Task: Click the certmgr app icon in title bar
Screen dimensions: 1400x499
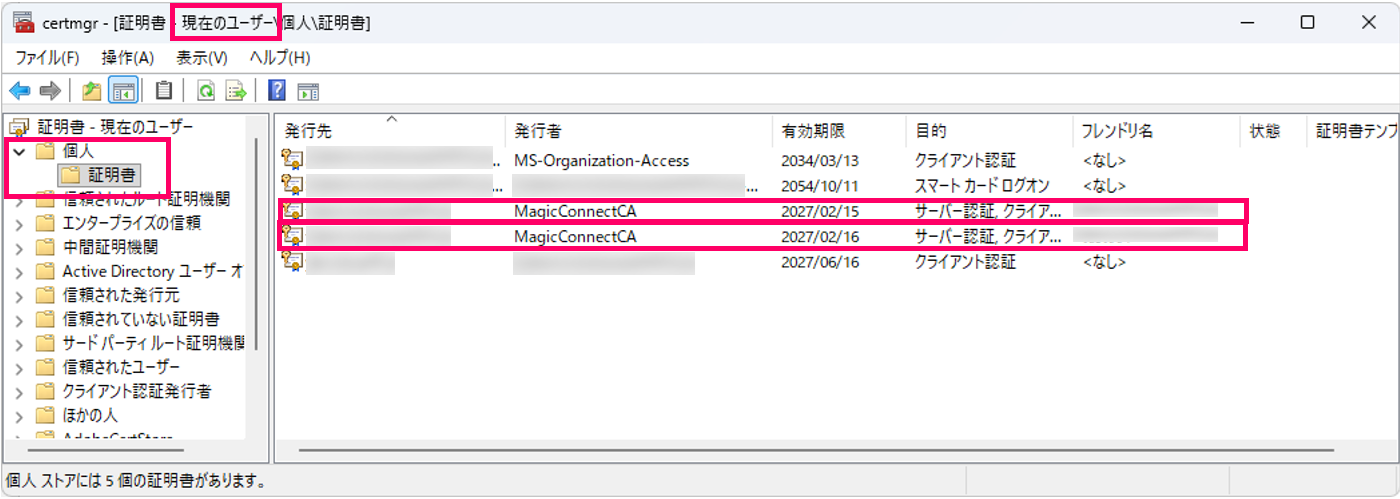Action: pyautogui.click(x=23, y=22)
